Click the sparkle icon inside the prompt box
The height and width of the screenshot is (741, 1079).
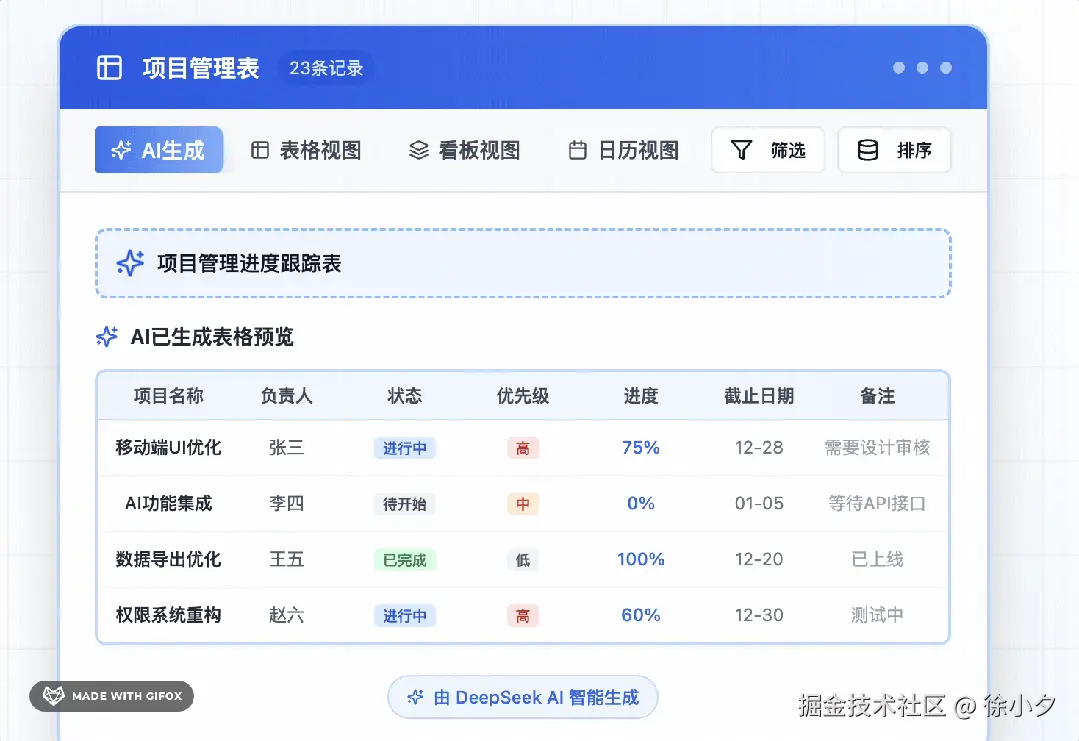pos(131,263)
